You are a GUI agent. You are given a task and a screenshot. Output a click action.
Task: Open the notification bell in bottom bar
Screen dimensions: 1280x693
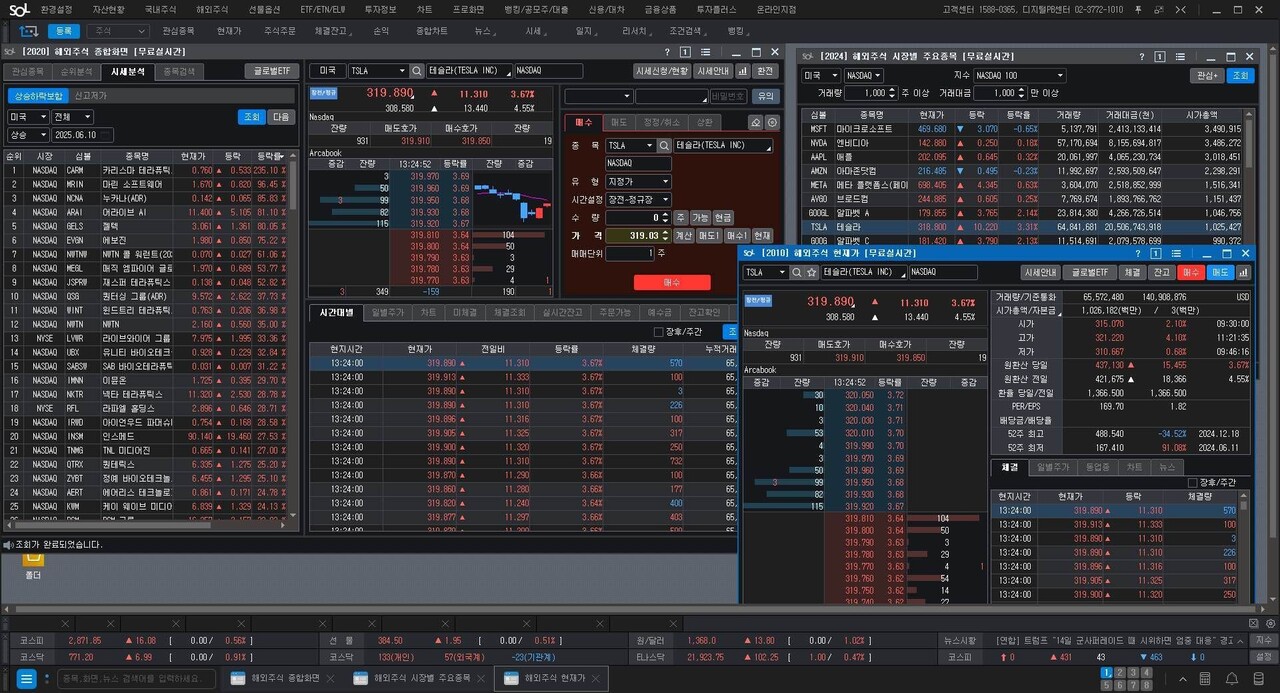tap(1232, 679)
